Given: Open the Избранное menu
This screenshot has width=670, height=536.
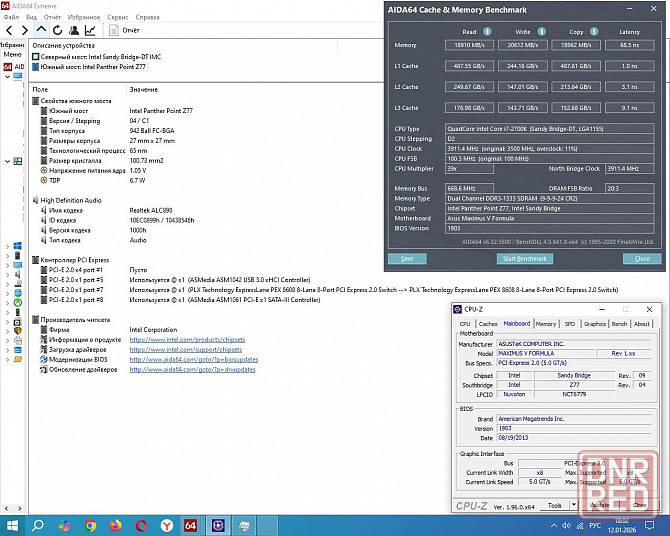Looking at the screenshot, I should 84,17.
